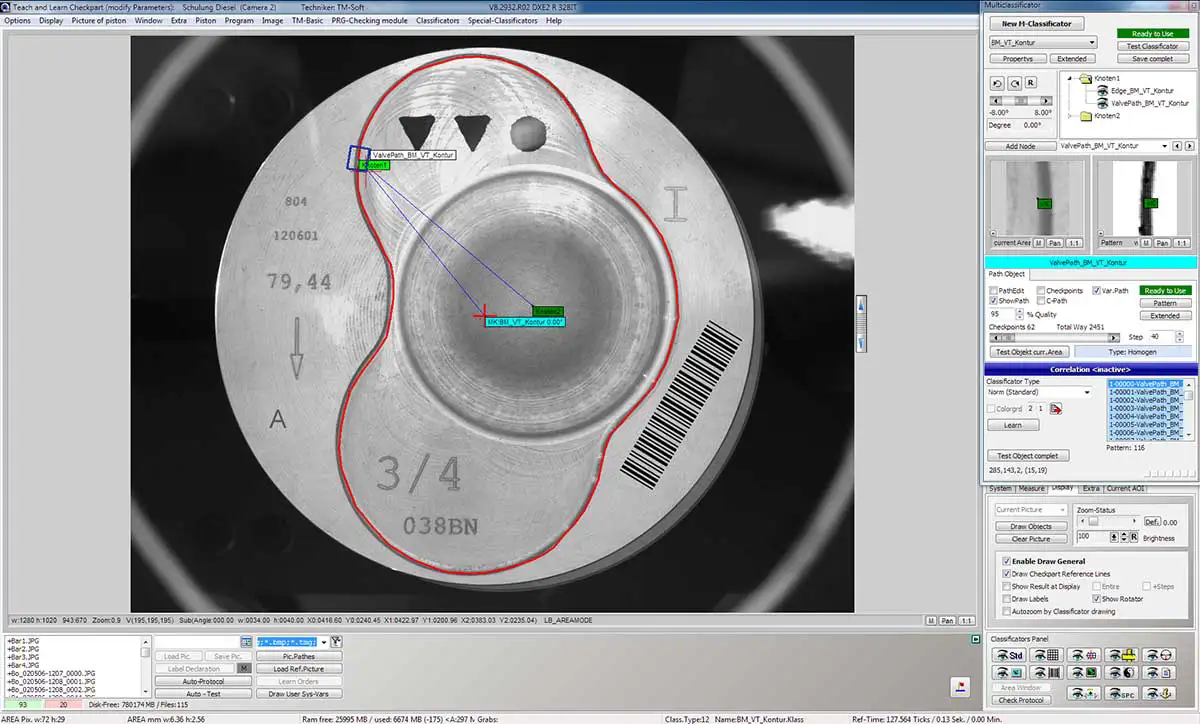Click the Test Object complet button
1200x724 pixels.
tap(1028, 456)
